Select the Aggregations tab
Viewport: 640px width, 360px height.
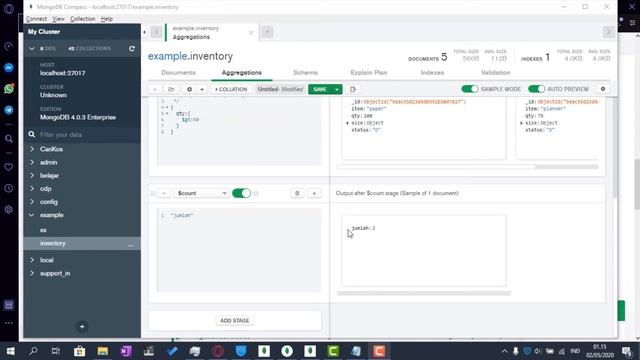coord(242,72)
